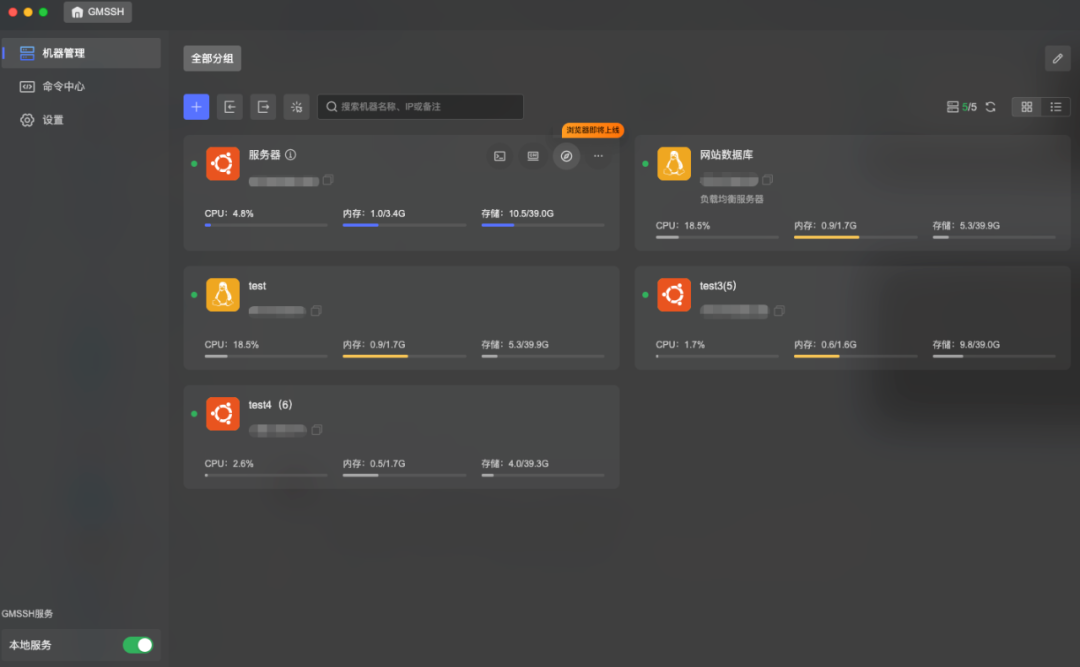
Task: Click the 网站数据库 memory usage bar
Action: [855, 237]
